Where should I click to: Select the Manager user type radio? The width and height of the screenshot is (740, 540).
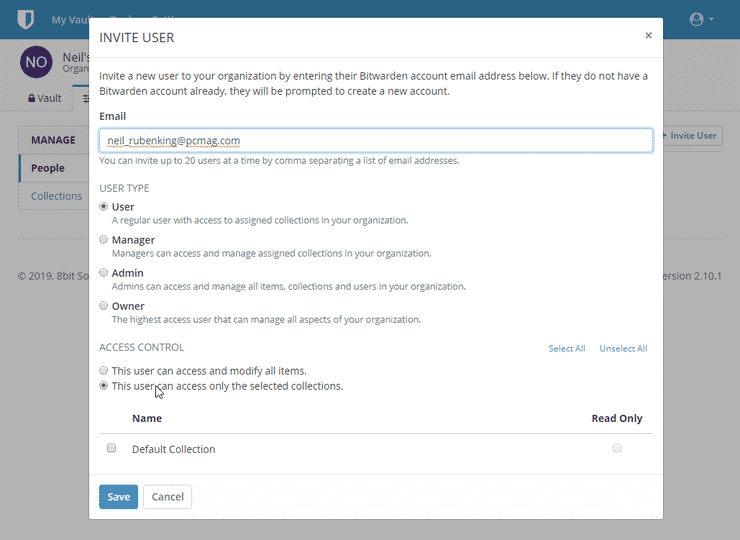(103, 239)
